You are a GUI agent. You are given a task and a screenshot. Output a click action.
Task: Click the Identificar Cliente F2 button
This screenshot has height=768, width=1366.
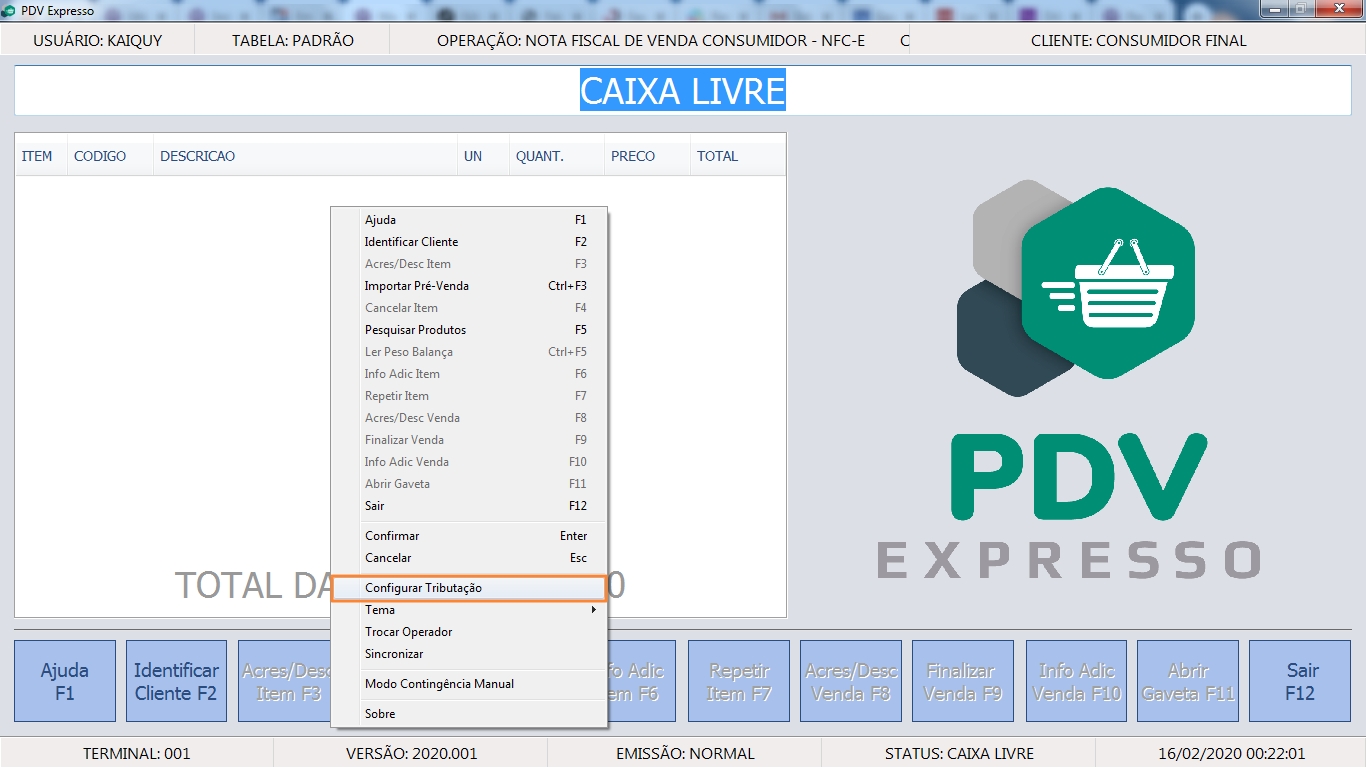[176, 681]
